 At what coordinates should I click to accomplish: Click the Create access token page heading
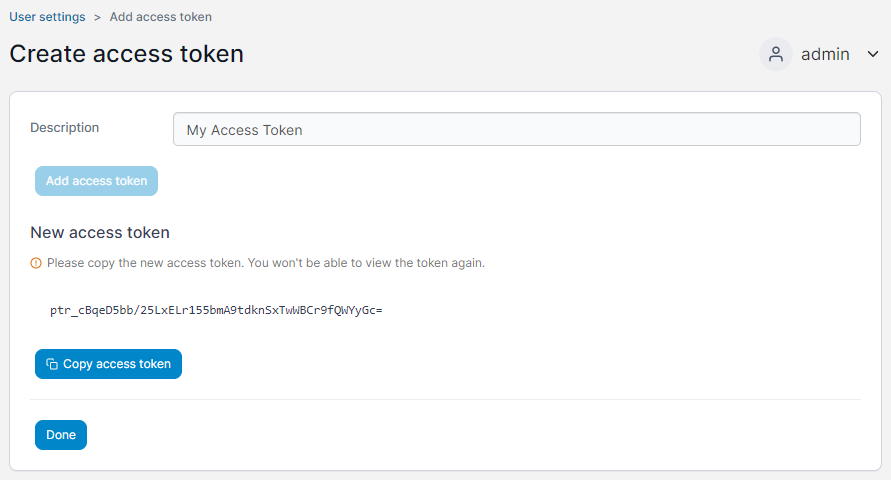(x=127, y=54)
